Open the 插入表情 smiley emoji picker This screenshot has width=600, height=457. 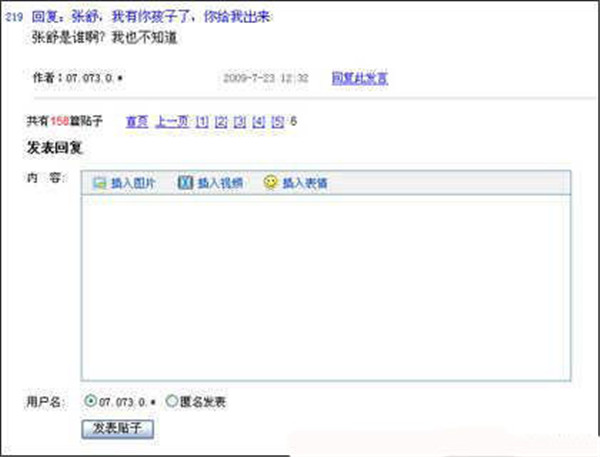point(270,183)
